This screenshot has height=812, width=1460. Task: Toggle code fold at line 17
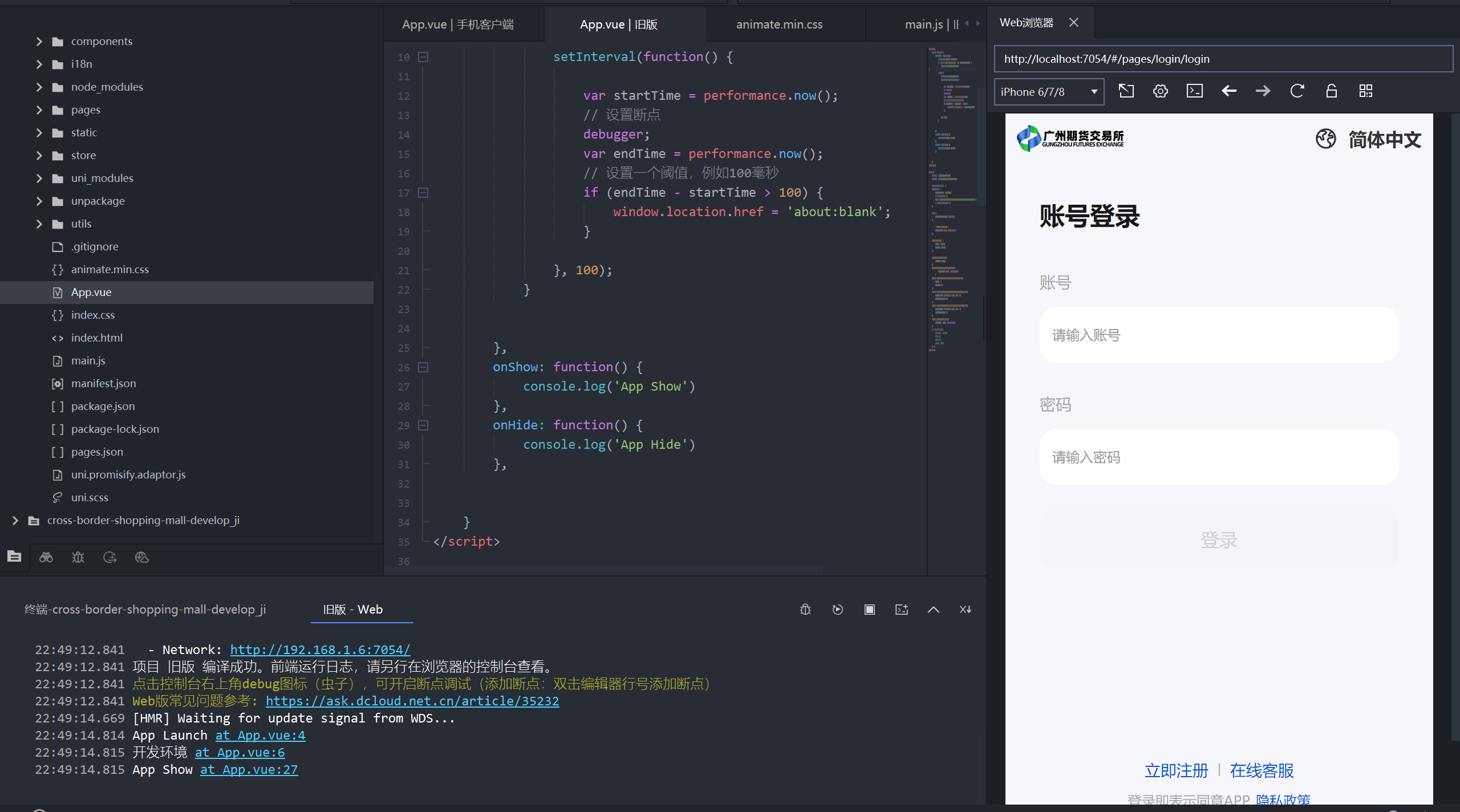pos(423,193)
